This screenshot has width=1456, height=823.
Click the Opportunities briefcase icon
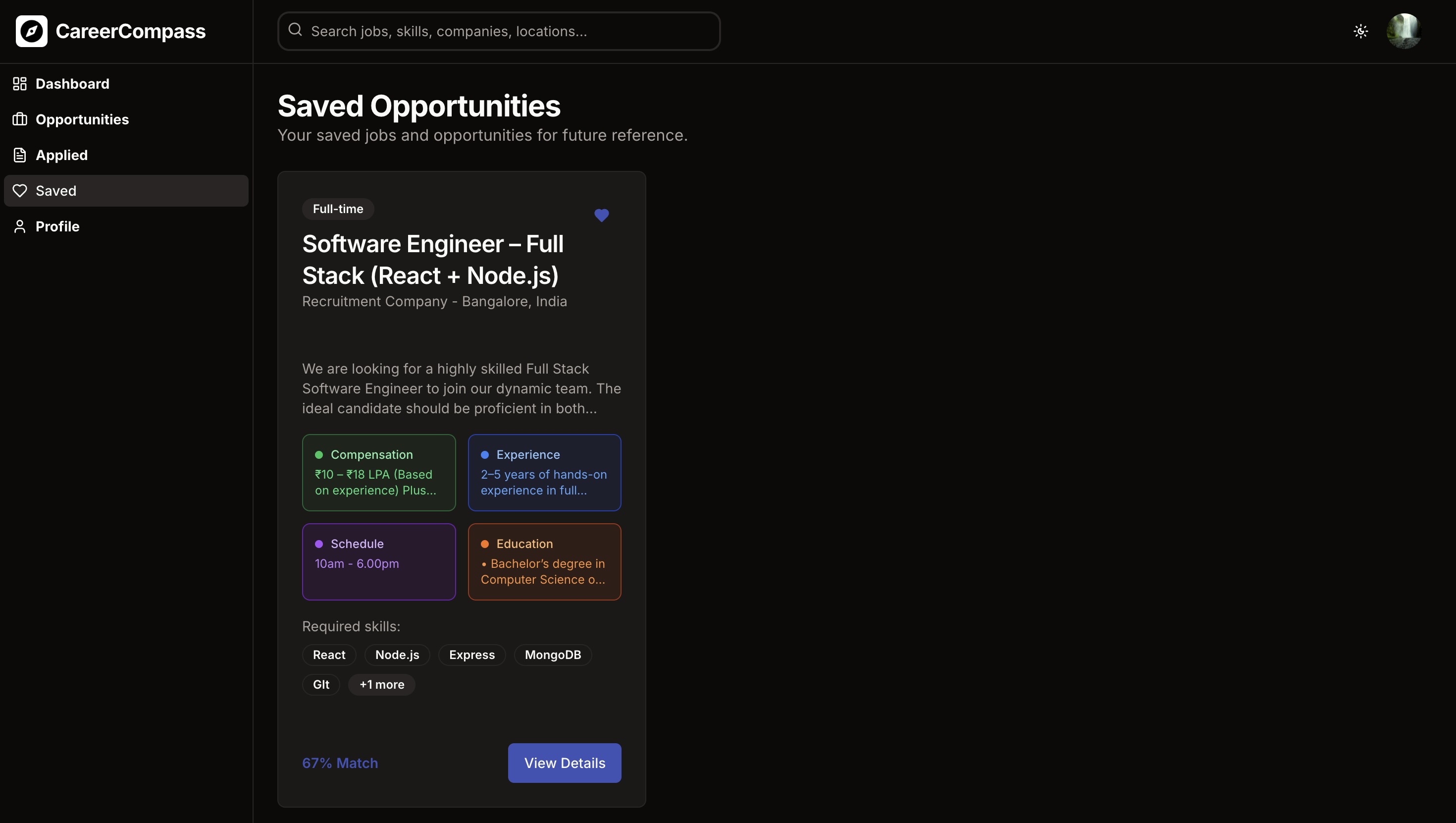(x=20, y=119)
